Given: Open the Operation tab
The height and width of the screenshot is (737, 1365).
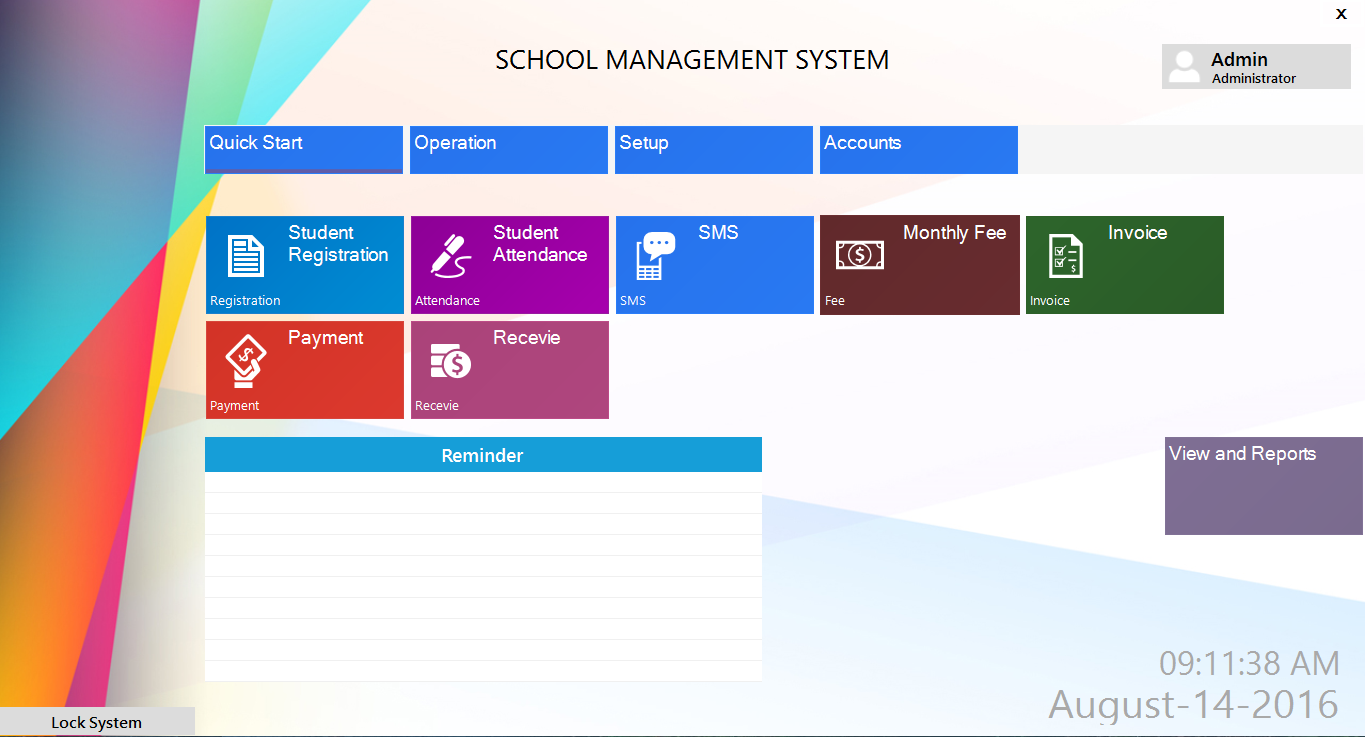Looking at the screenshot, I should pos(509,149).
